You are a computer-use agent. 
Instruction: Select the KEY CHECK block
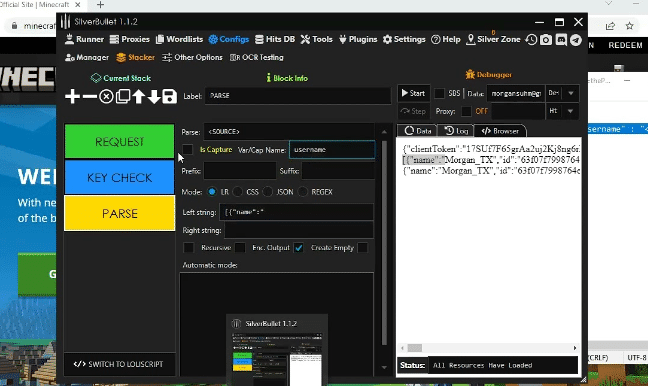[119, 177]
